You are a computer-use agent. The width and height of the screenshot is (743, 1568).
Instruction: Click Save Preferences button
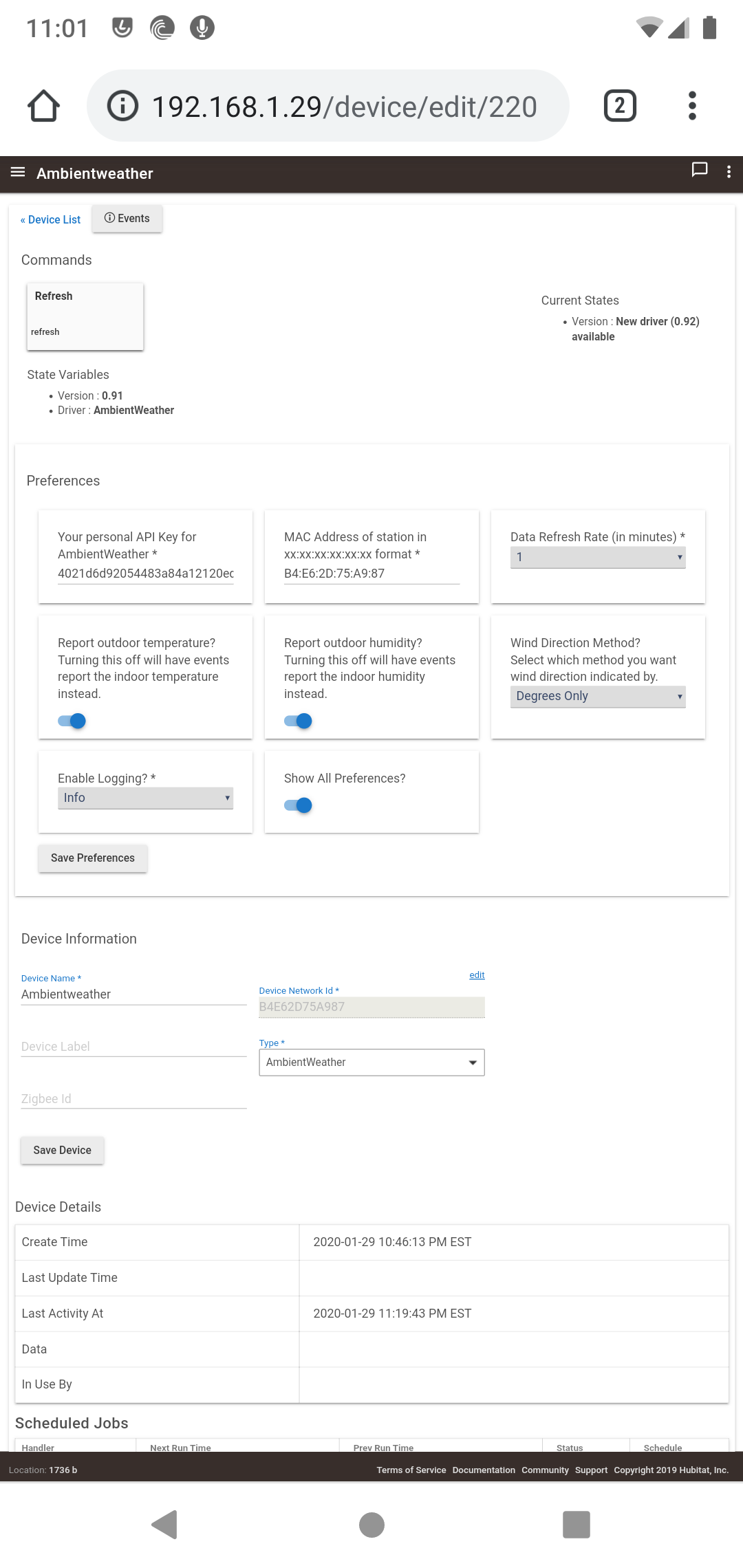point(93,858)
